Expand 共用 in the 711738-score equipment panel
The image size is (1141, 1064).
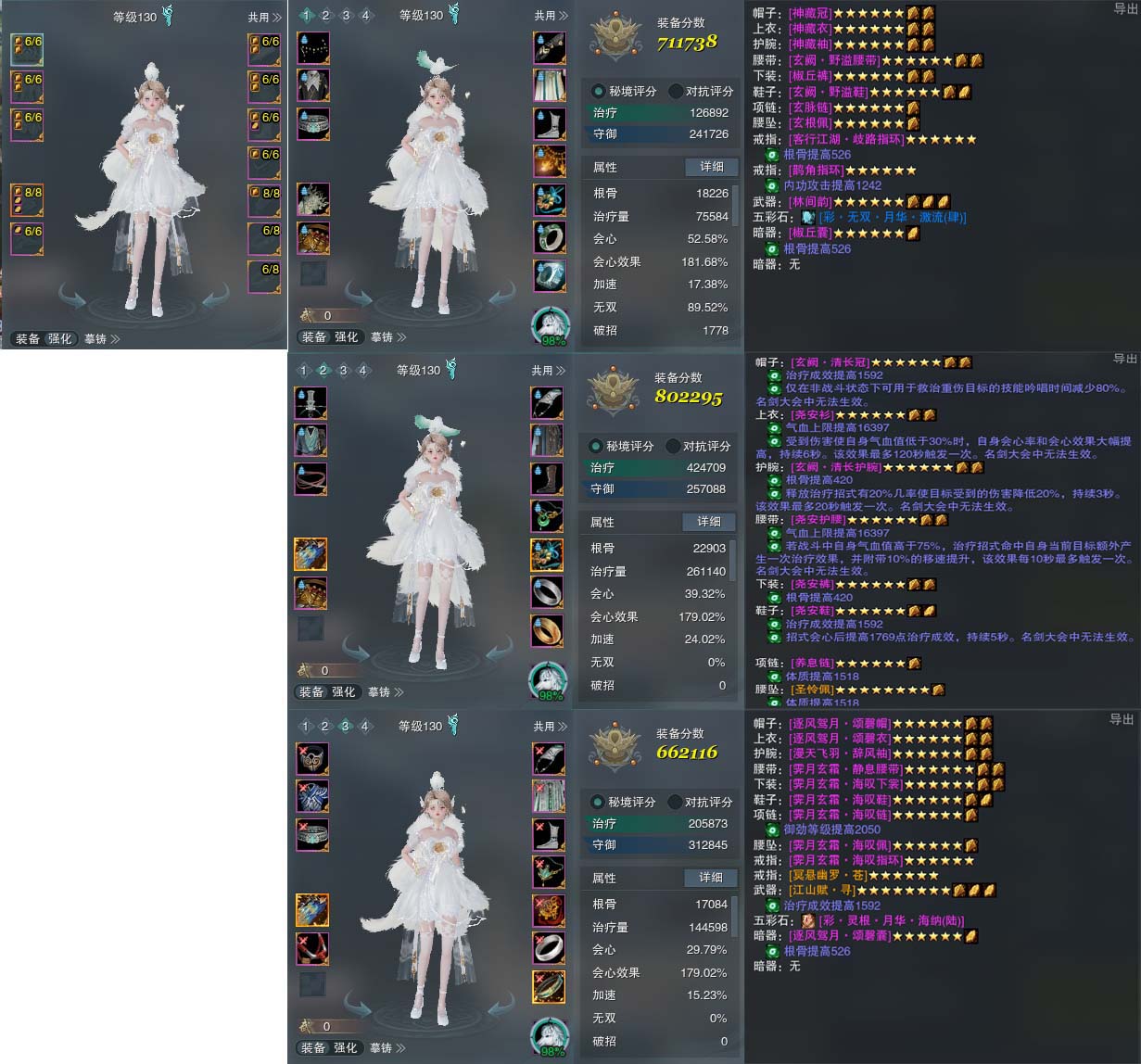[551, 16]
